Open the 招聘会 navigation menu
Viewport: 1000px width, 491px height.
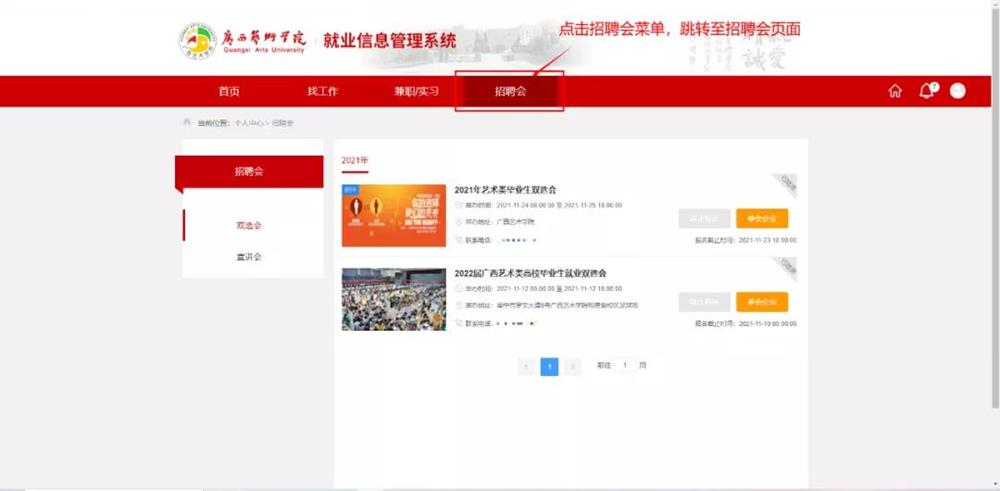click(x=510, y=91)
